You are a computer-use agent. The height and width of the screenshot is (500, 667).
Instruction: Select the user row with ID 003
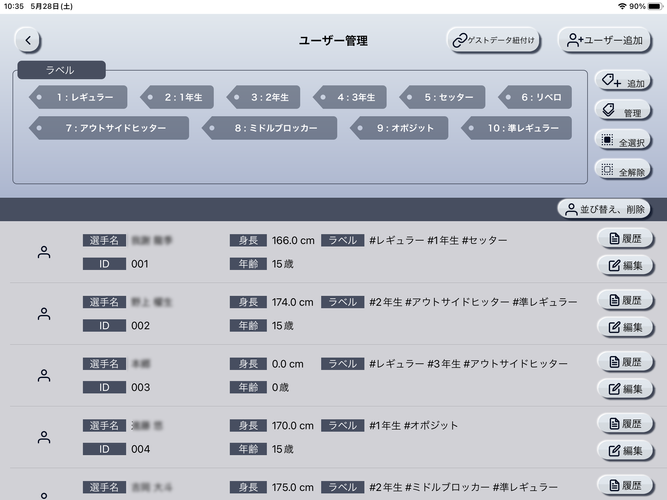point(300,375)
